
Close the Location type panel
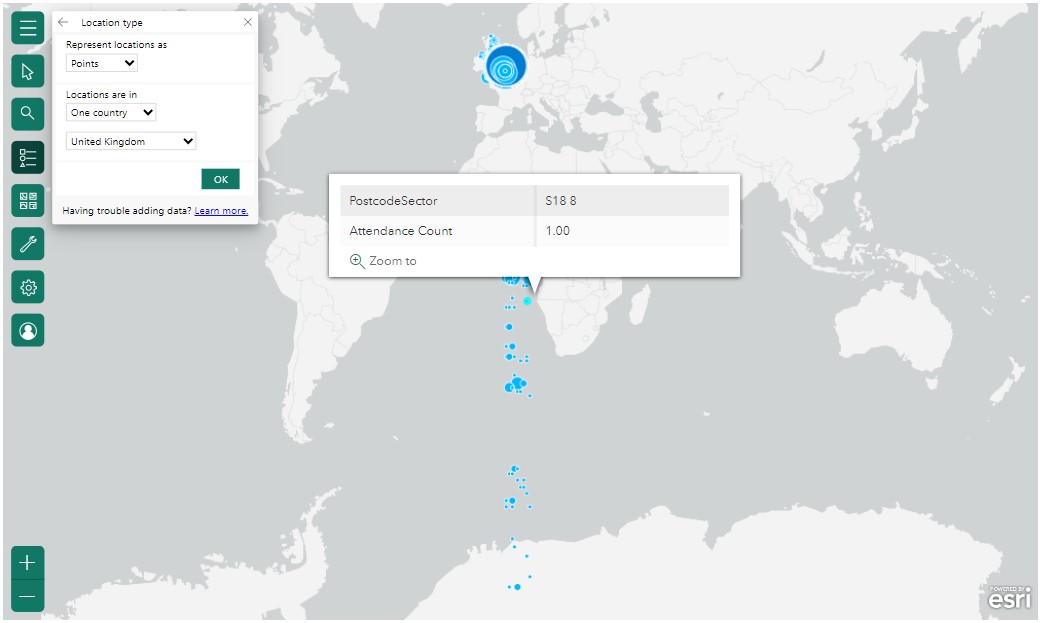[247, 22]
